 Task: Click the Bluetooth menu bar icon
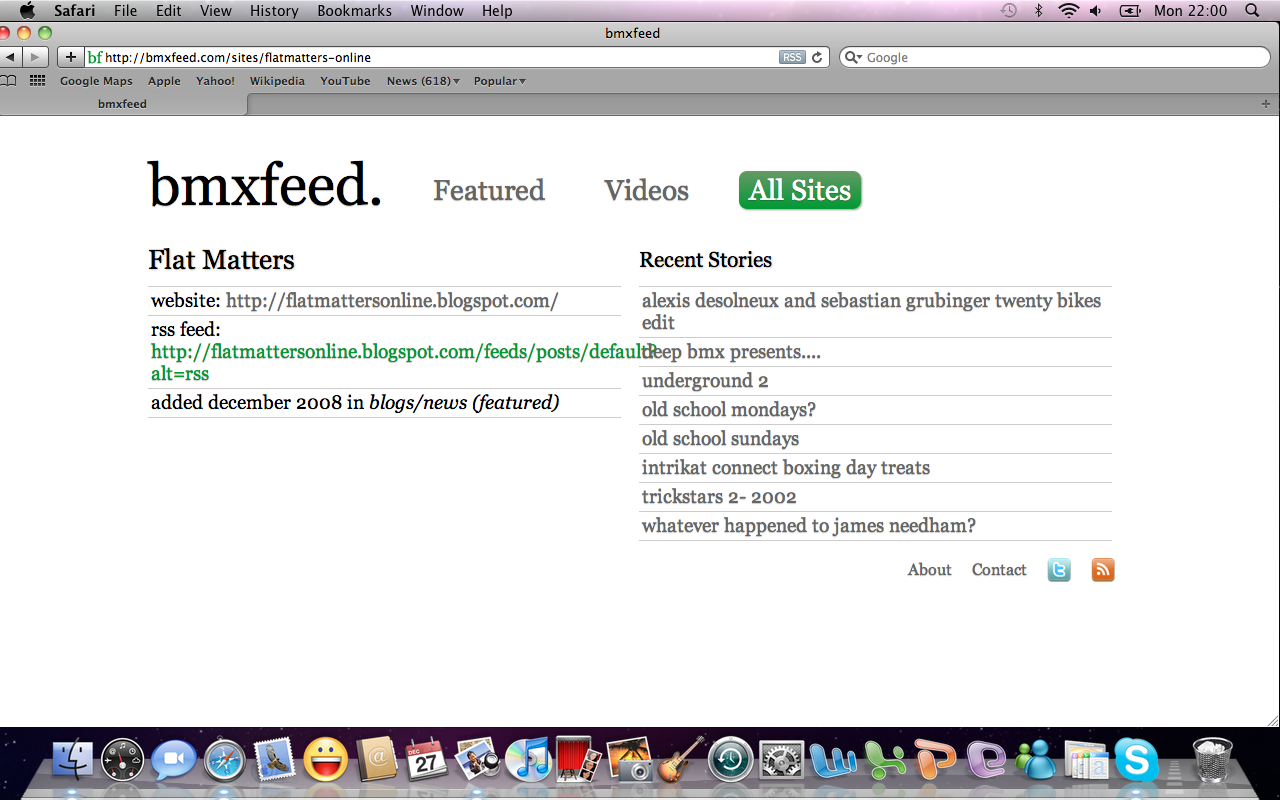click(x=1038, y=10)
